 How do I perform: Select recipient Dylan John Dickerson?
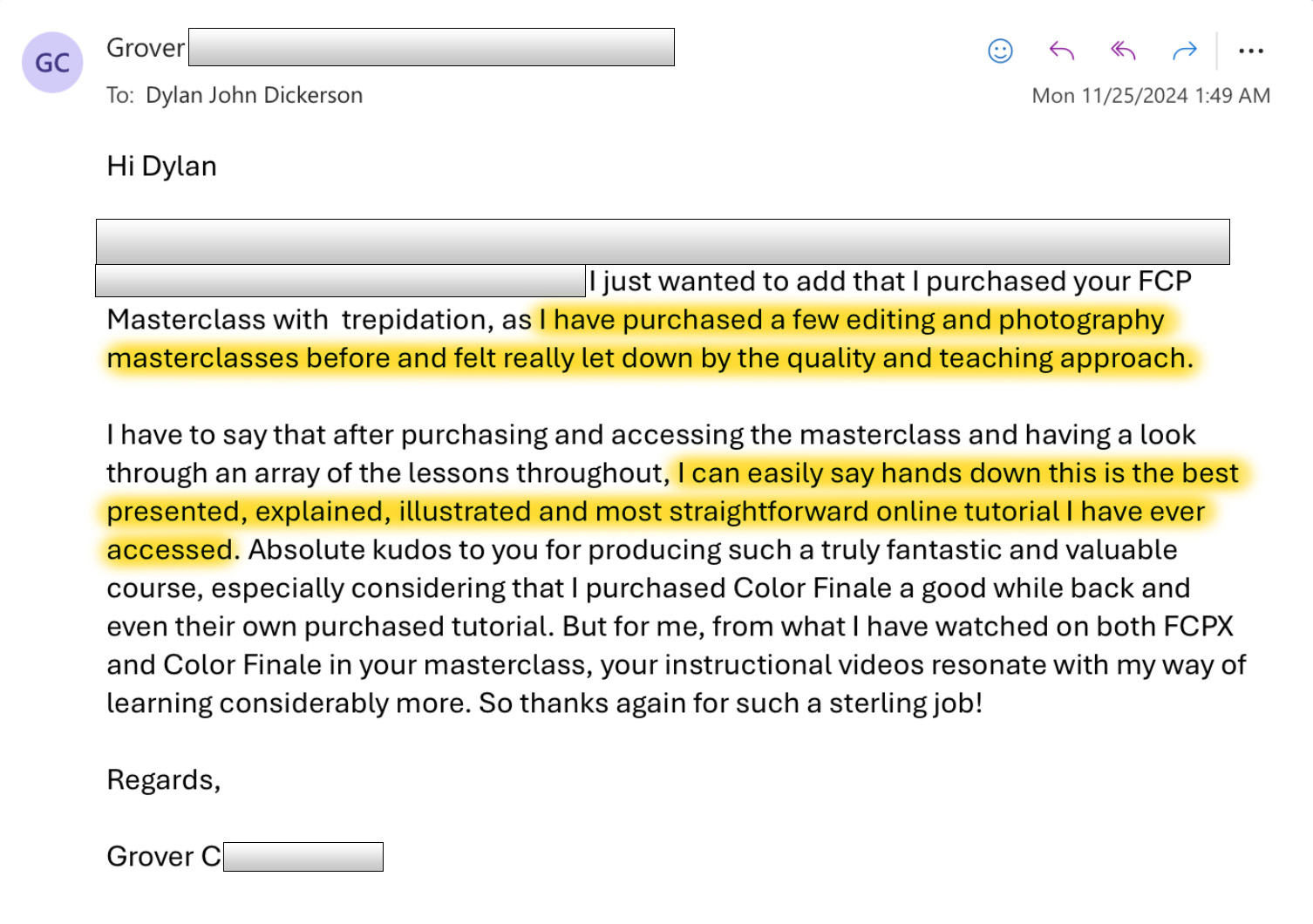pos(254,95)
